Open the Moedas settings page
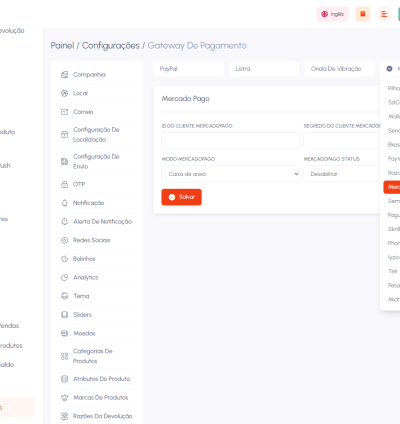This screenshot has width=400, height=424. tap(97, 333)
